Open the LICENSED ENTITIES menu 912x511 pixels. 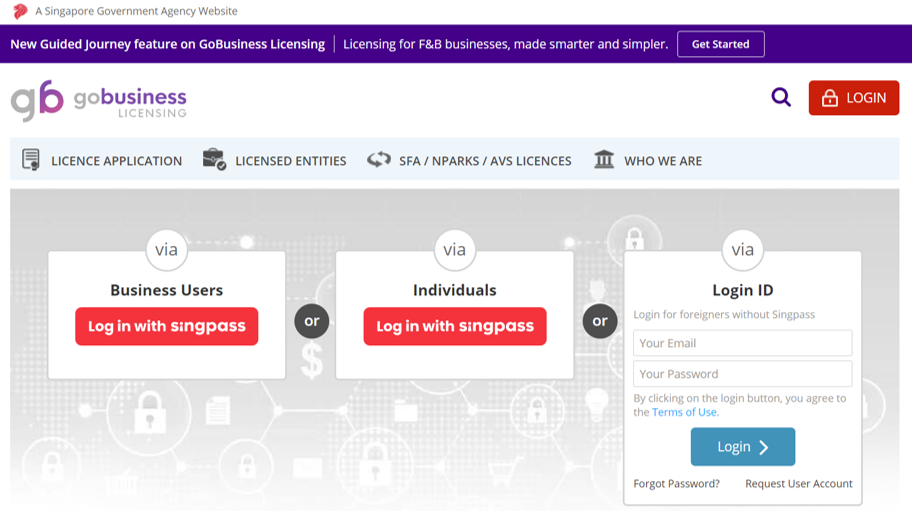[290, 161]
